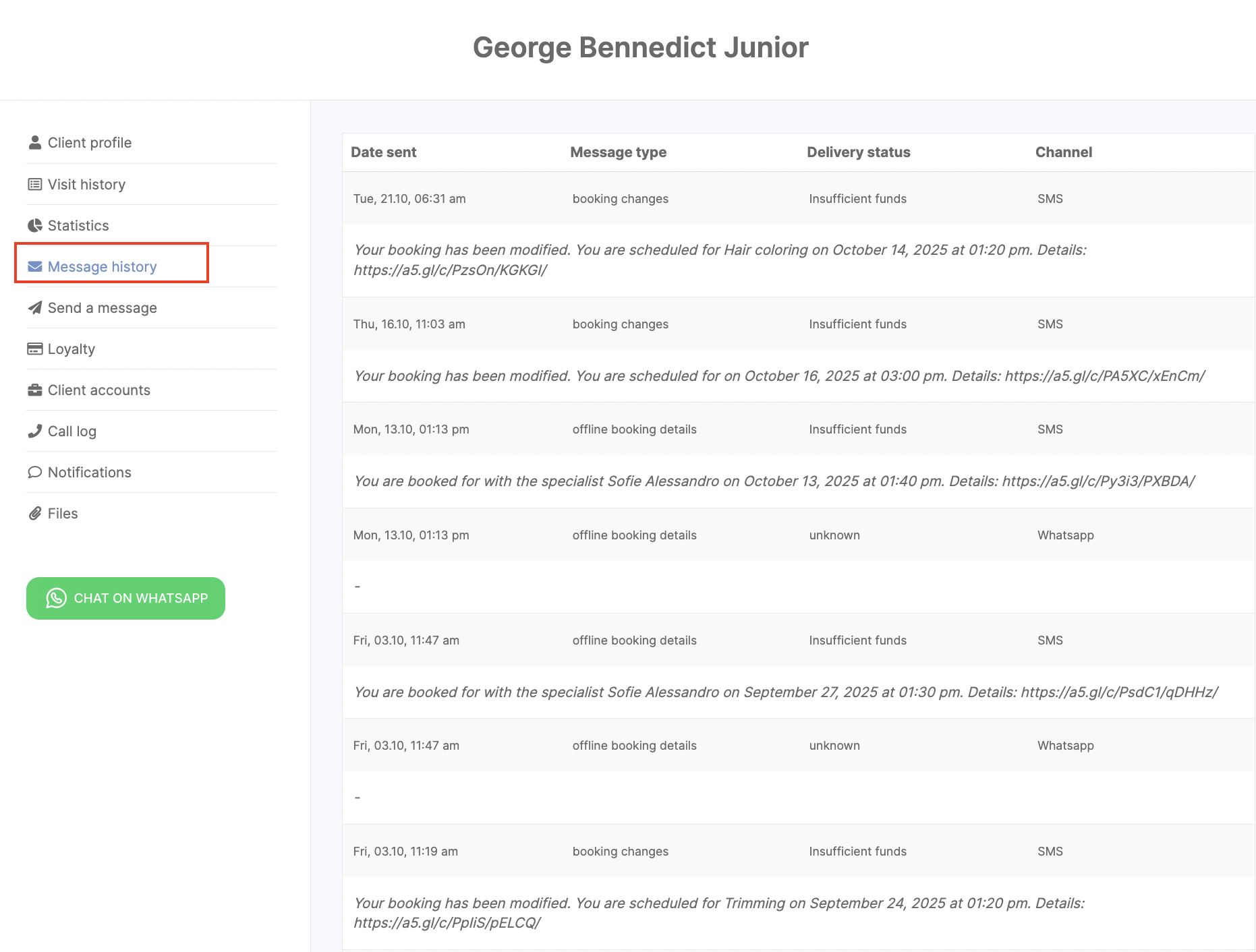Go to Client accounts menu item
The height and width of the screenshot is (952, 1256).
tap(98, 390)
